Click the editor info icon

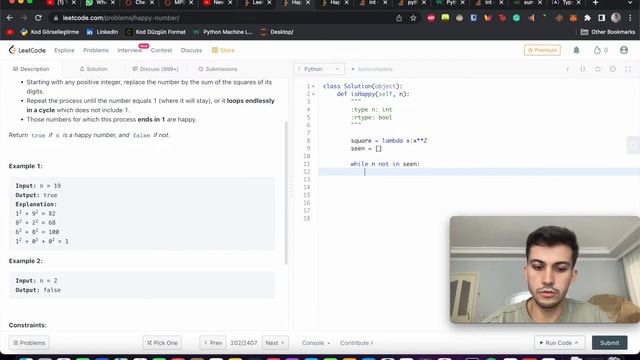click(x=567, y=69)
